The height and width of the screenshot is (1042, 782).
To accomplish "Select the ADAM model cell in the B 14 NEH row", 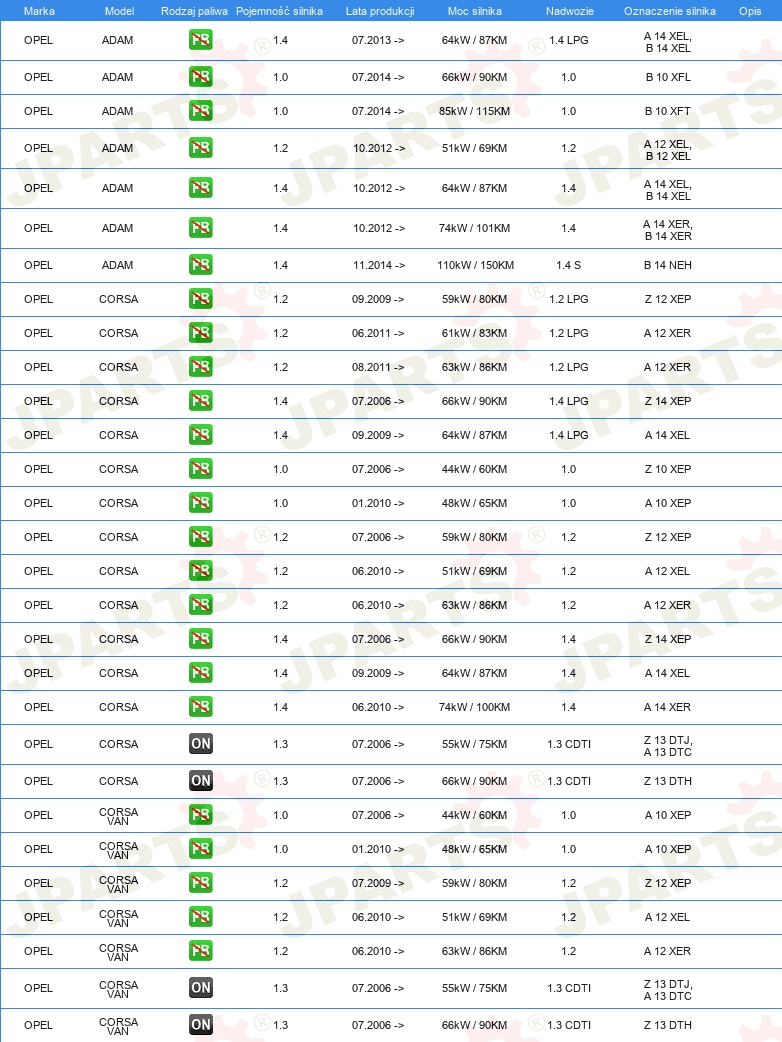I will pyautogui.click(x=118, y=265).
